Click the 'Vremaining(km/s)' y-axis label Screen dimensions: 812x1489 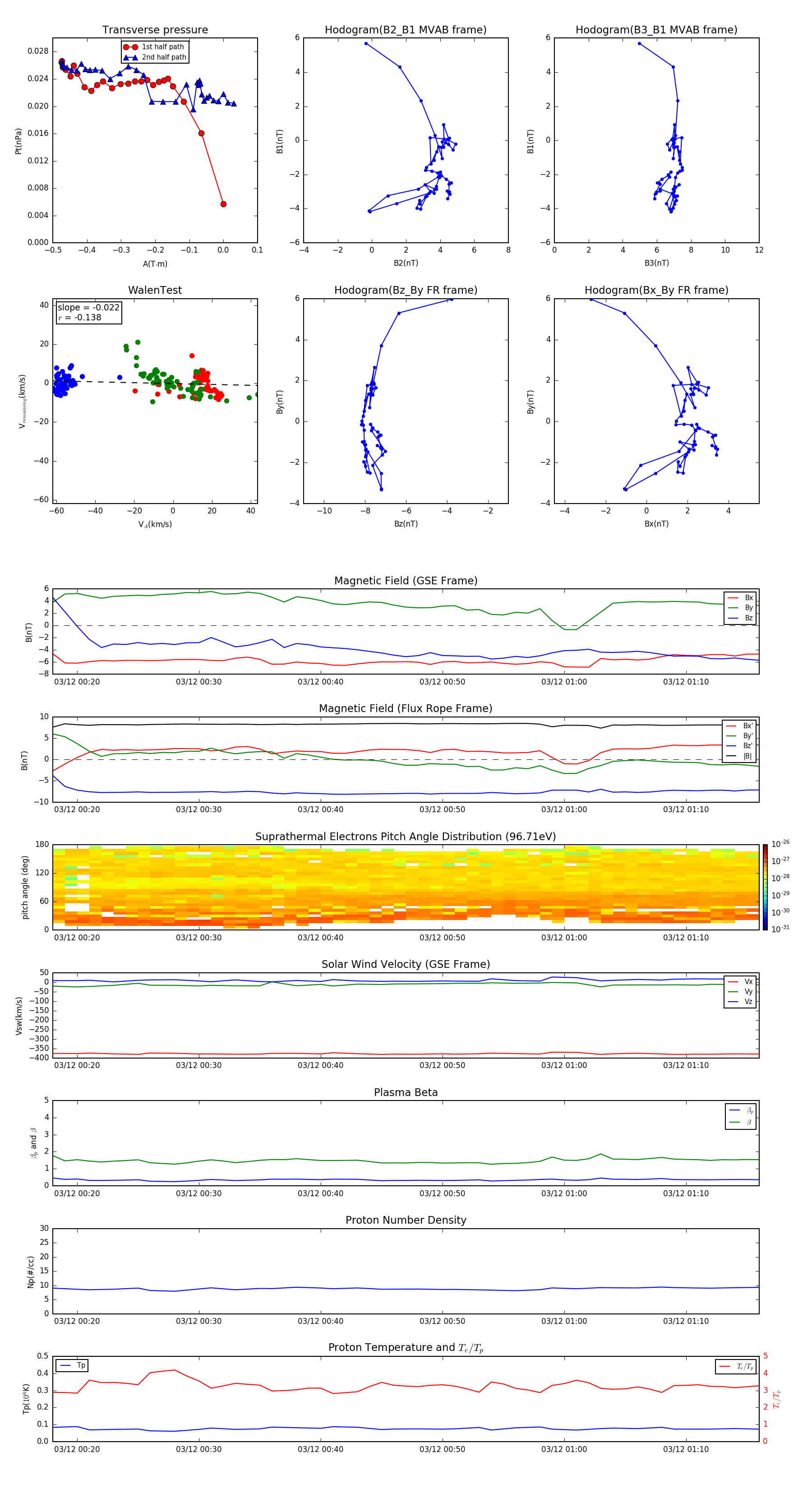[x=22, y=401]
